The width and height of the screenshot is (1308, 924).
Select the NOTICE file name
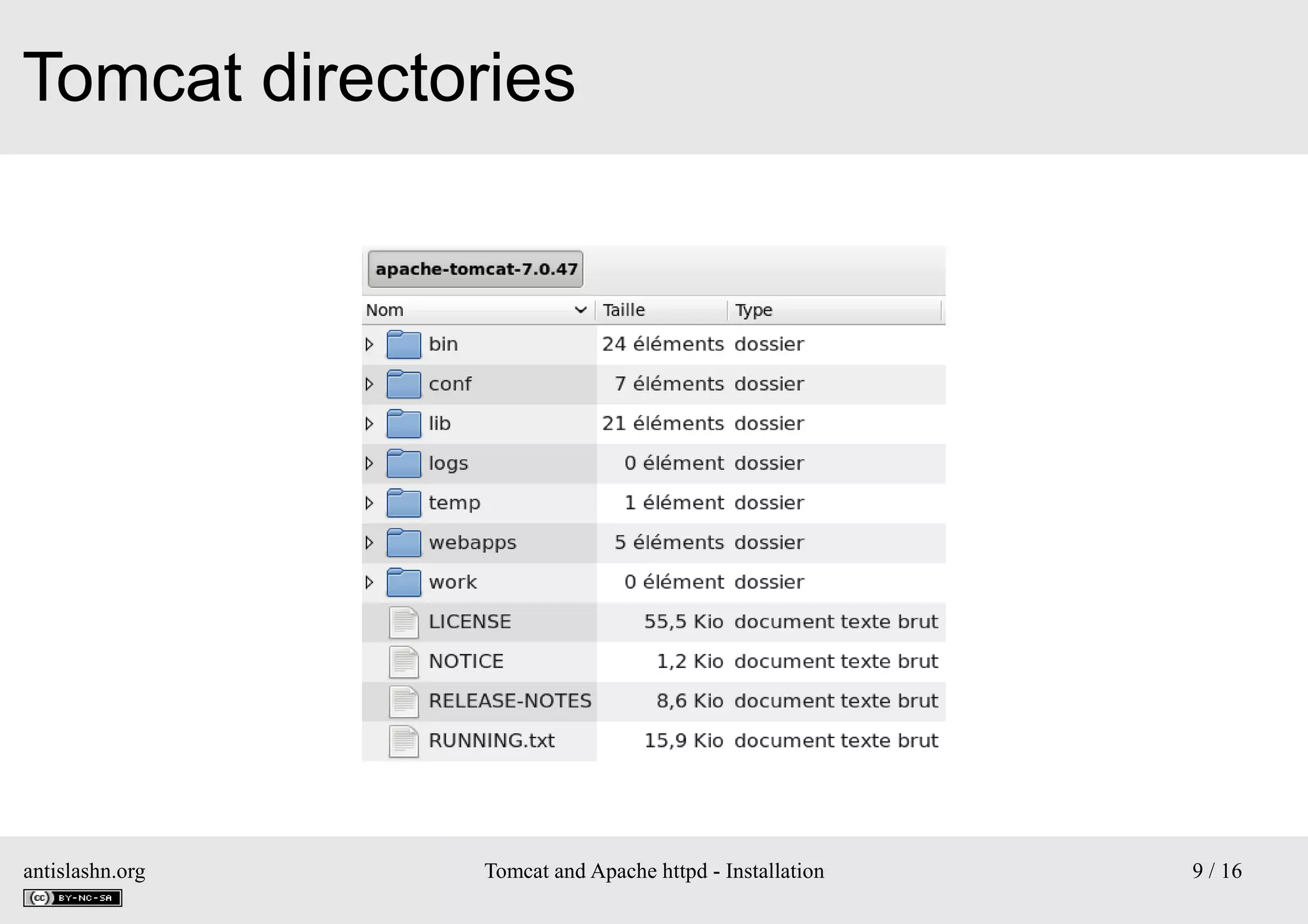(x=466, y=662)
